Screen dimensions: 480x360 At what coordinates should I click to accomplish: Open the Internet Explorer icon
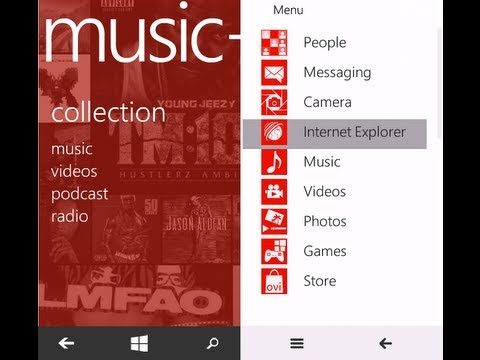[x=274, y=132]
